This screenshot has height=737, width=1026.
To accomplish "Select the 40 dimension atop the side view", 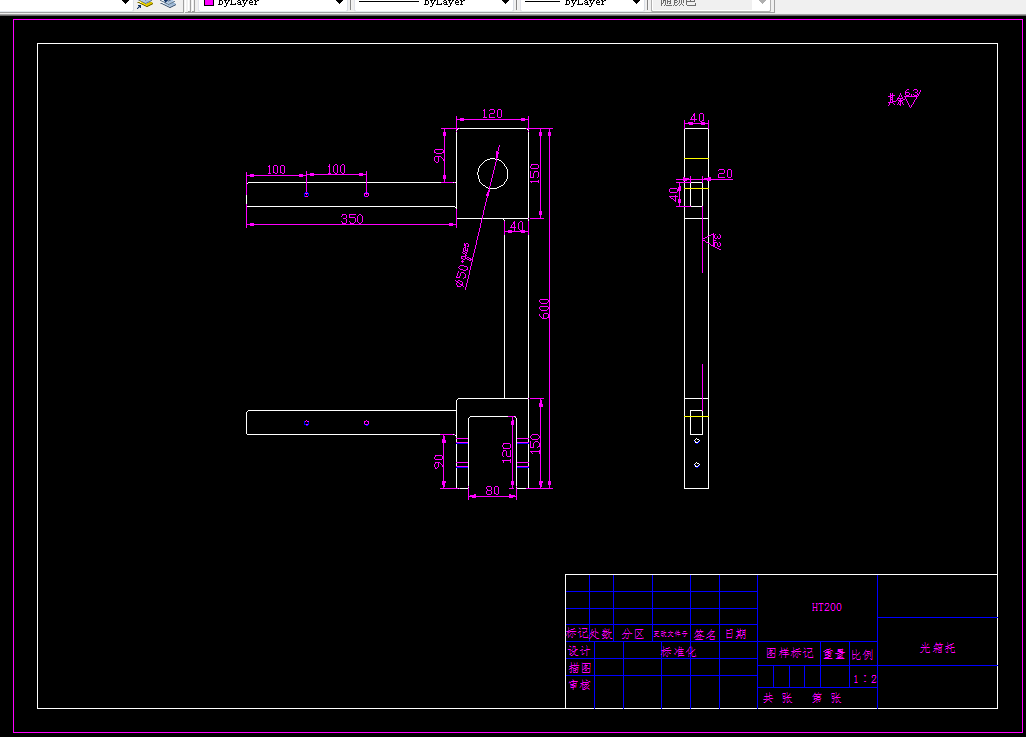I will tap(698, 118).
